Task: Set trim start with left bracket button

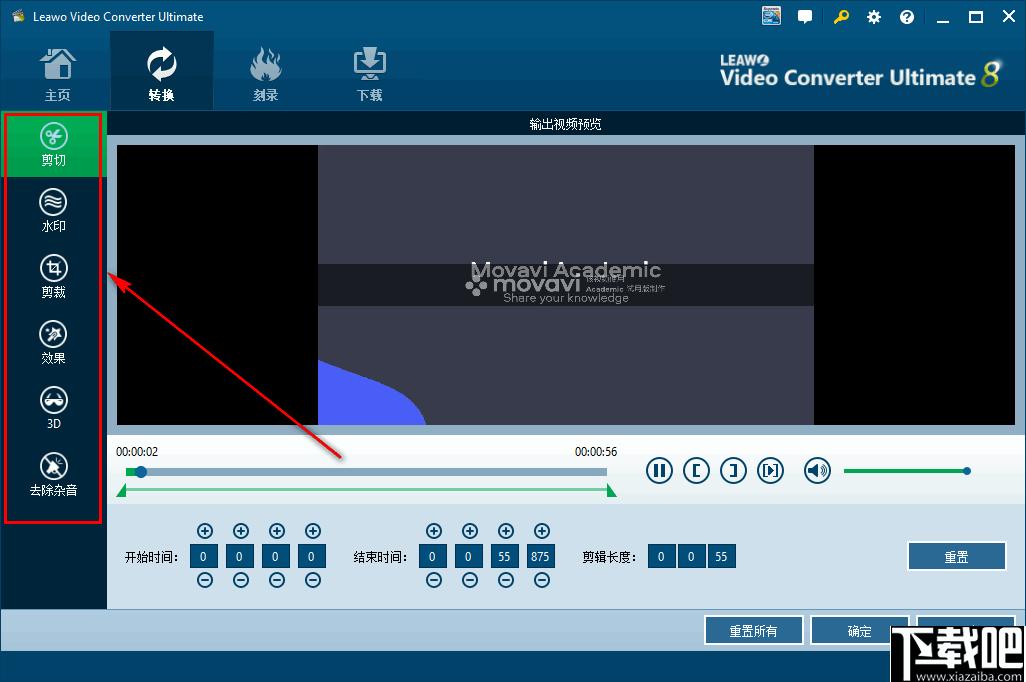Action: [696, 471]
